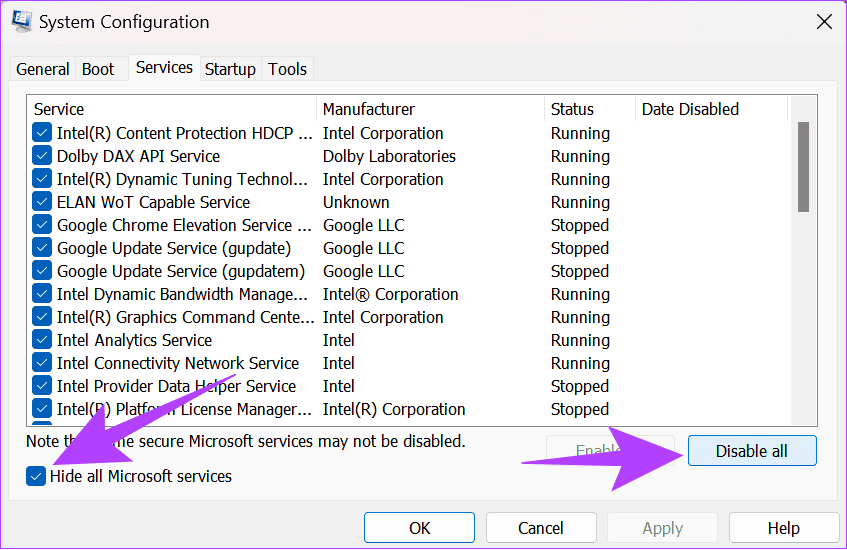Close the System Configuration window
This screenshot has height=550, width=847.
pyautogui.click(x=823, y=21)
